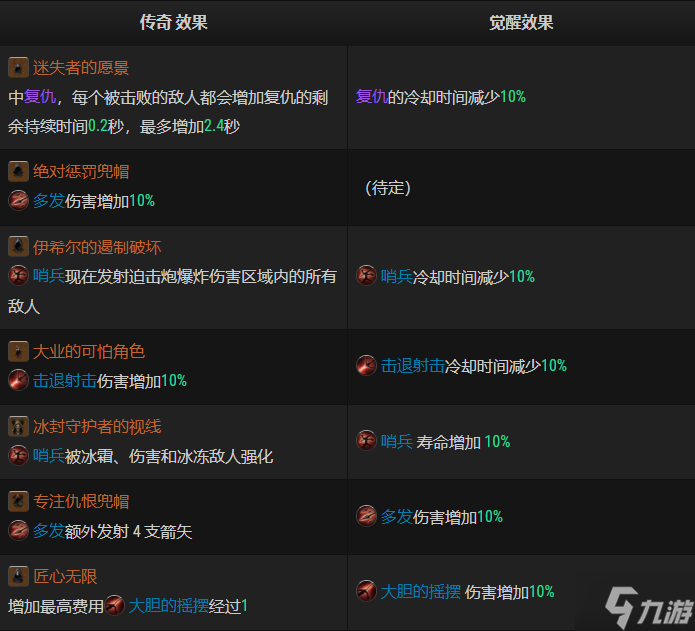Viewport: 695px width, 631px height.
Task: Click the 哨兵 skill icon before 现在发射迫击炮
Action: click(x=18, y=276)
